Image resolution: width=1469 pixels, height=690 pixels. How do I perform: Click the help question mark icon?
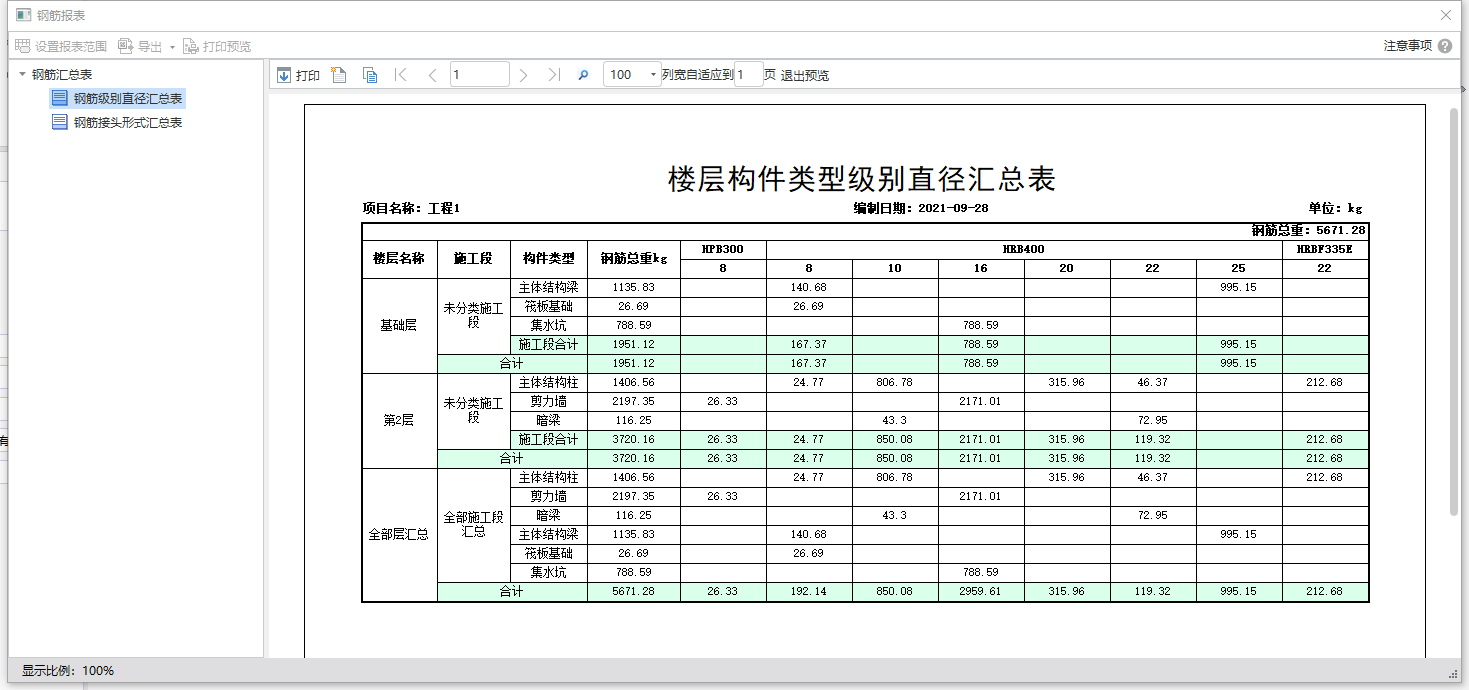(x=1445, y=46)
